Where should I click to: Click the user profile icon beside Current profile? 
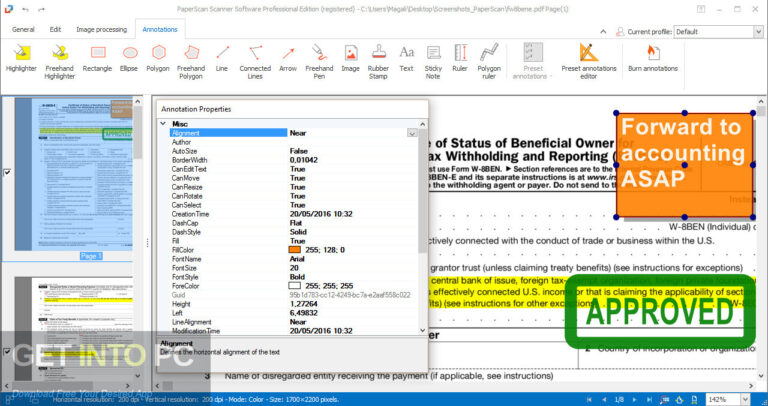click(621, 32)
